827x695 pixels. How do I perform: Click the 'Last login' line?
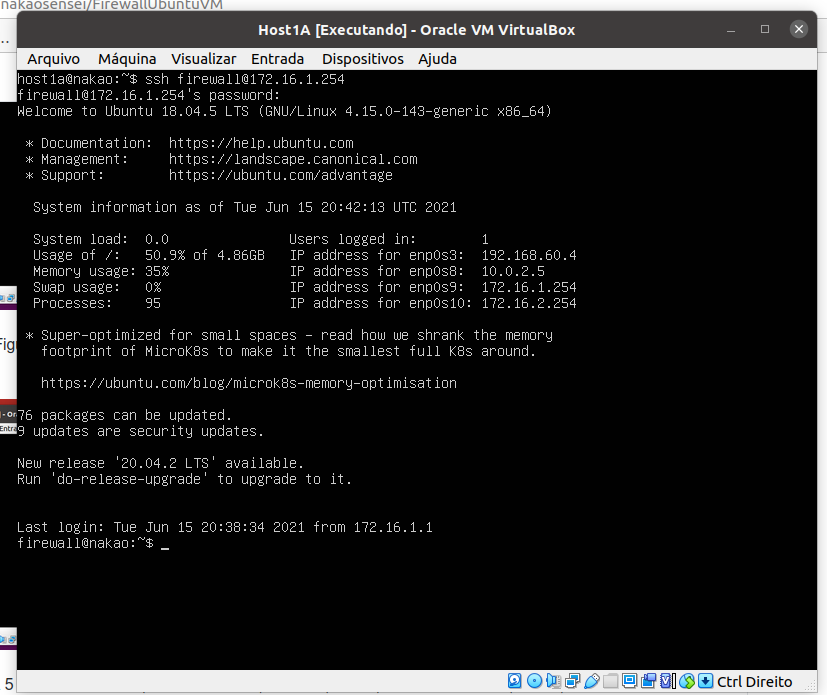tap(225, 527)
